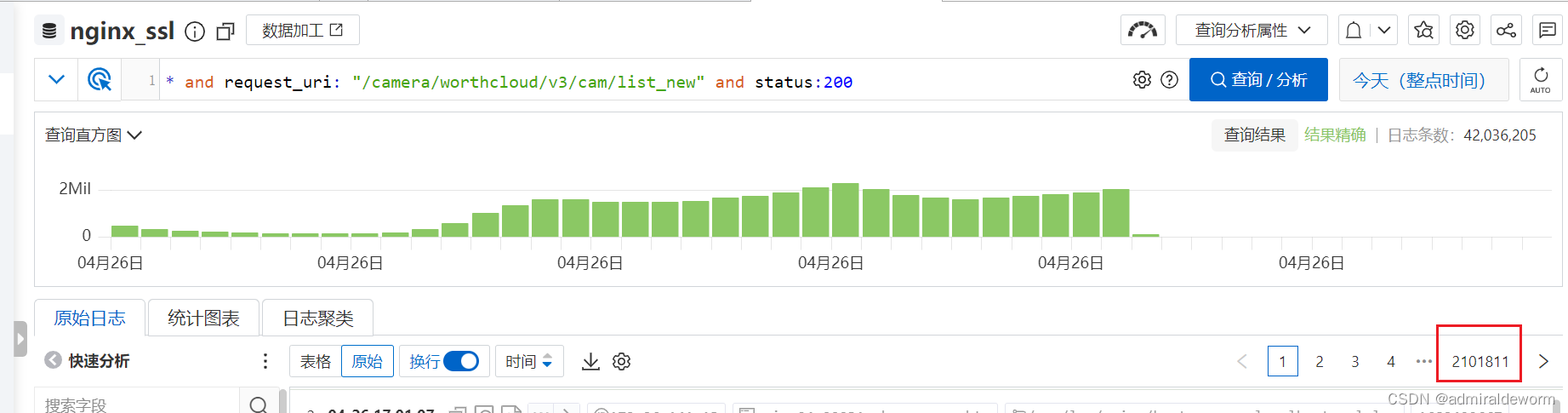This screenshot has width=1568, height=413.
Task: Collapse 快速分析 panel arrow icon
Action: click(53, 360)
